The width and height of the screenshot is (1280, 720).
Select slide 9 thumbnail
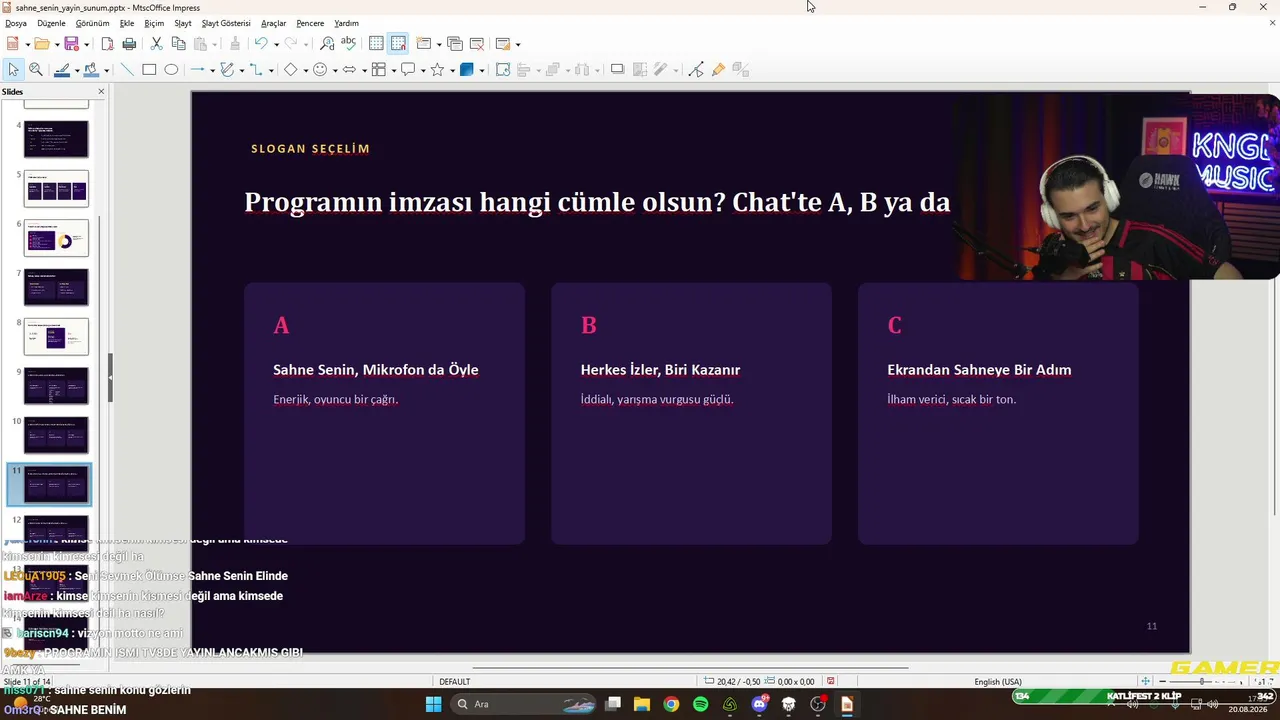56,386
